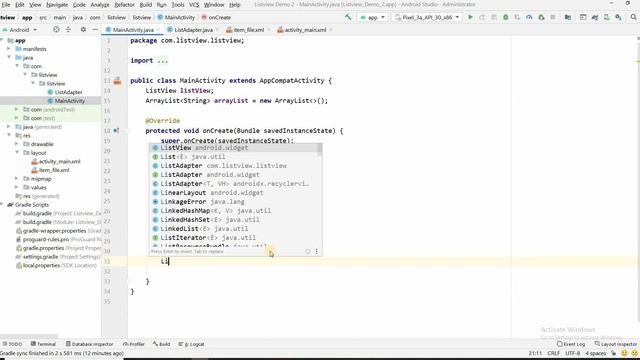Open the Layout Inspector

pos(616,344)
